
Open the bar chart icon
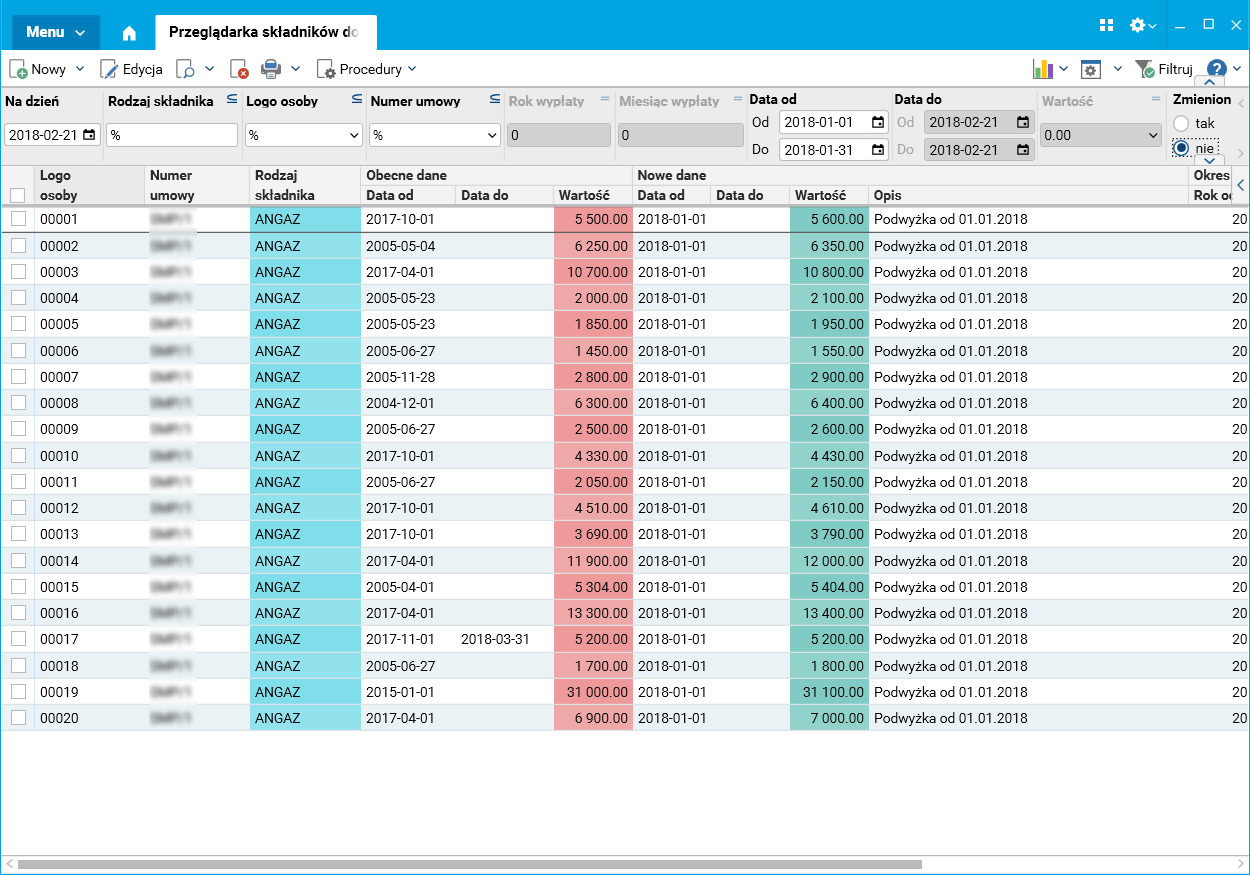tap(1043, 69)
